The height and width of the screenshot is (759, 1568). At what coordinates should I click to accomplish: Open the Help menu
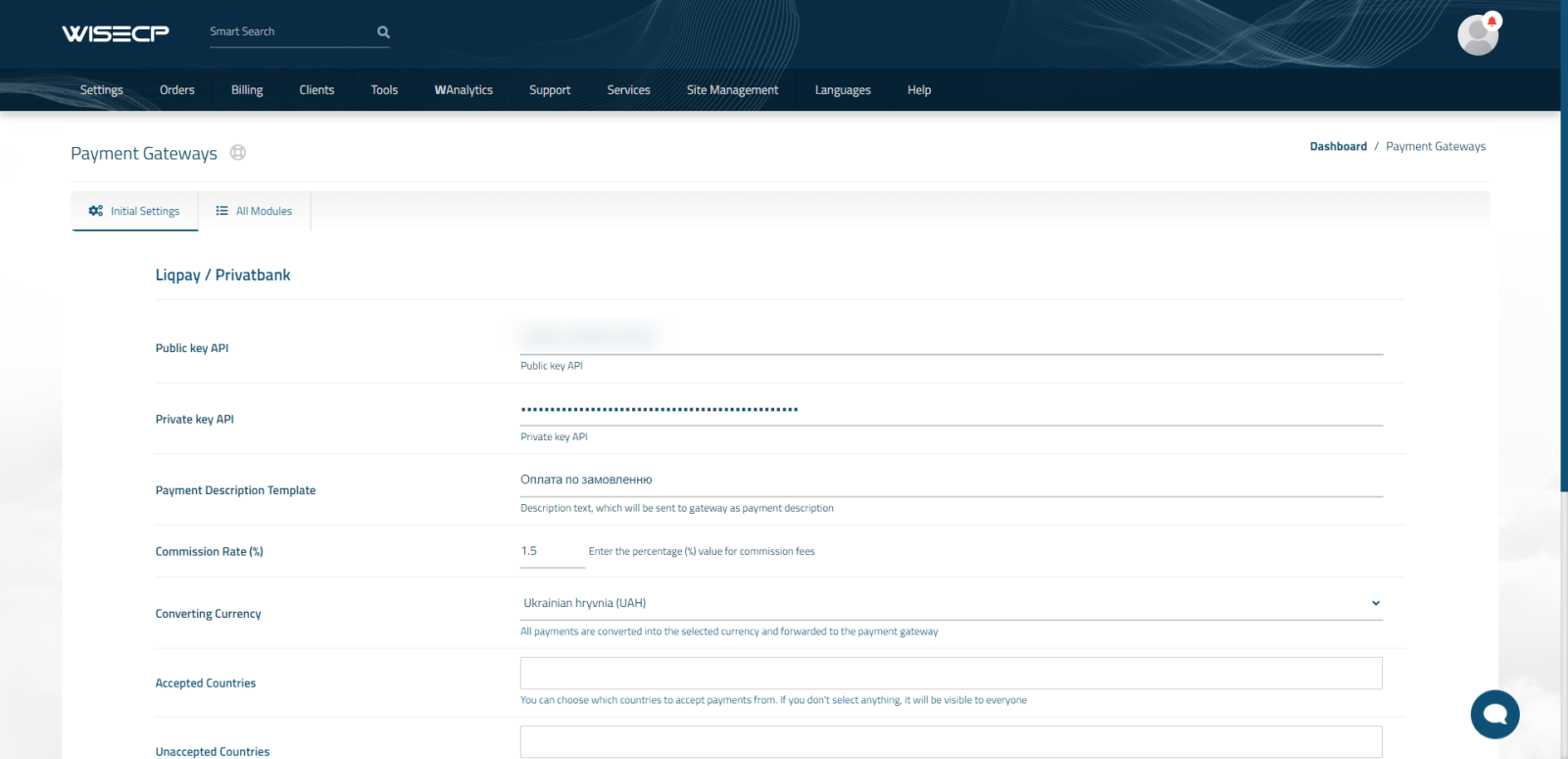919,90
